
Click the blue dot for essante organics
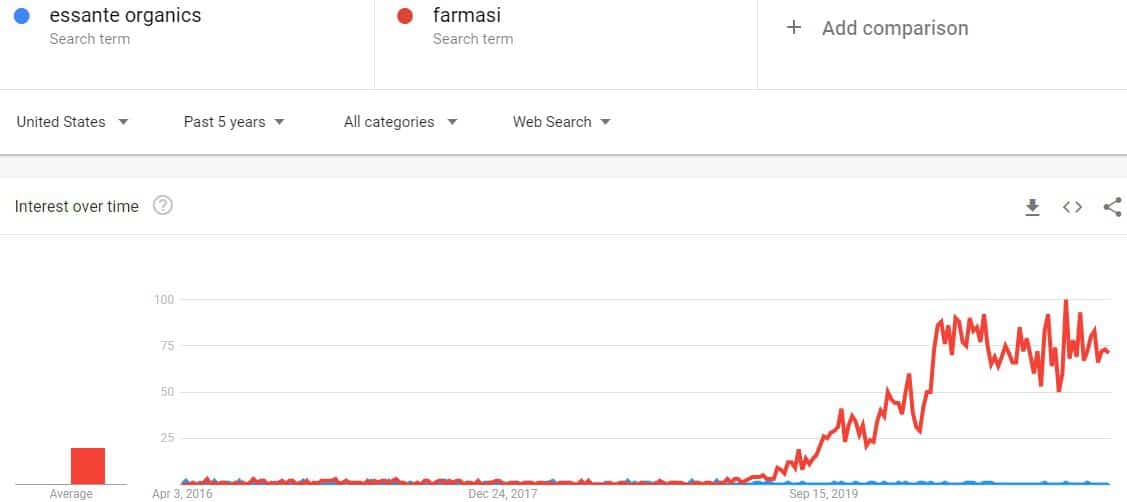click(22, 15)
